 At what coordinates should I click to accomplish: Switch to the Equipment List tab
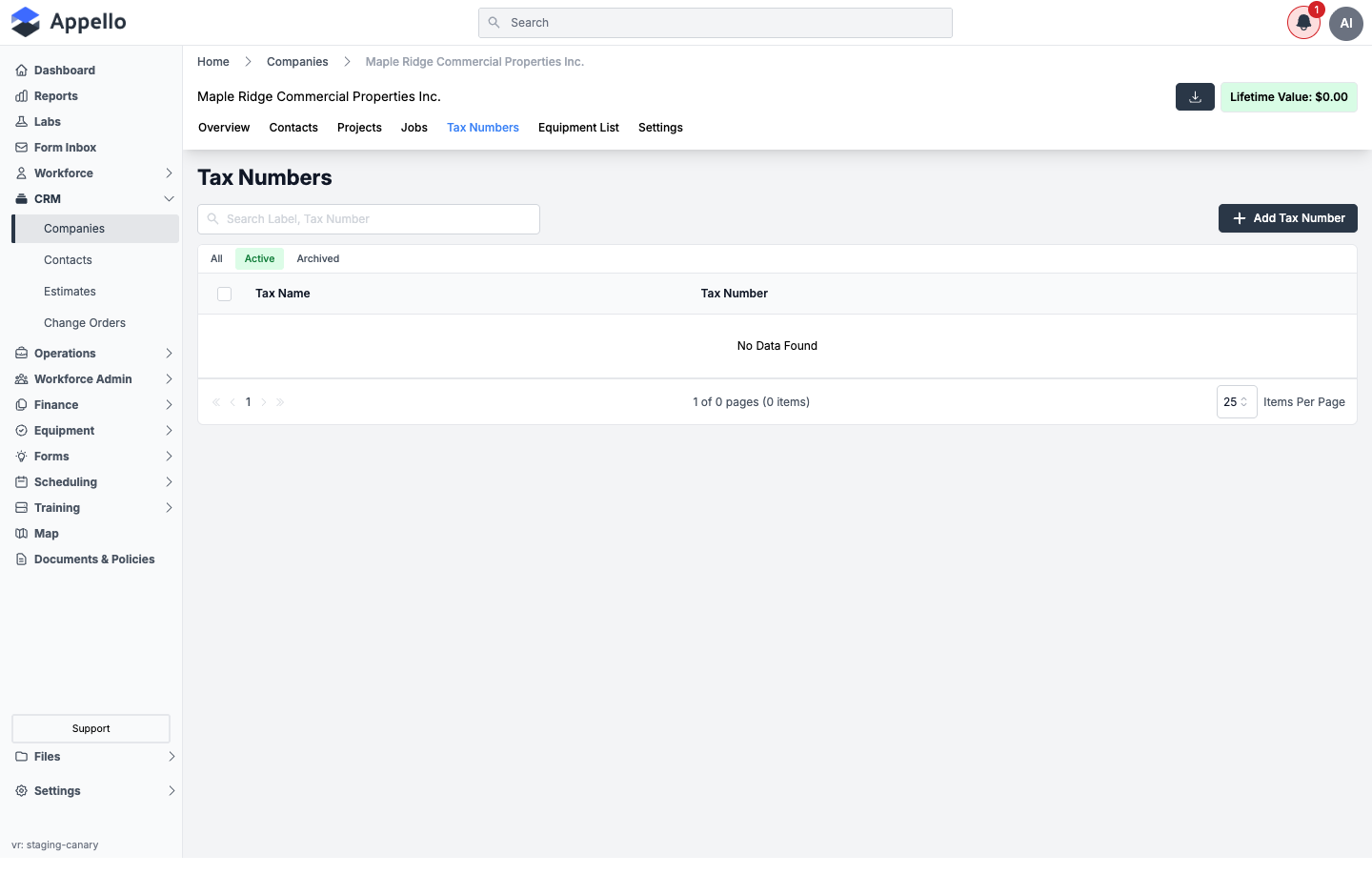click(578, 128)
